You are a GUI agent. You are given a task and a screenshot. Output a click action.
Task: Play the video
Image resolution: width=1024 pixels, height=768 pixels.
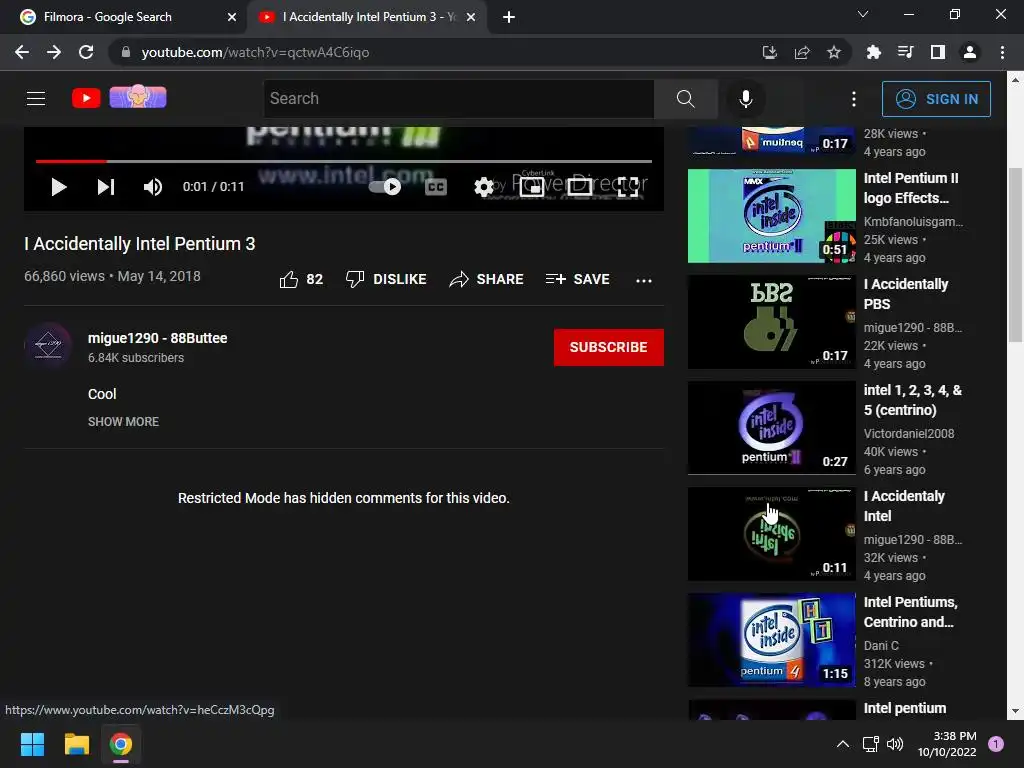click(x=59, y=187)
